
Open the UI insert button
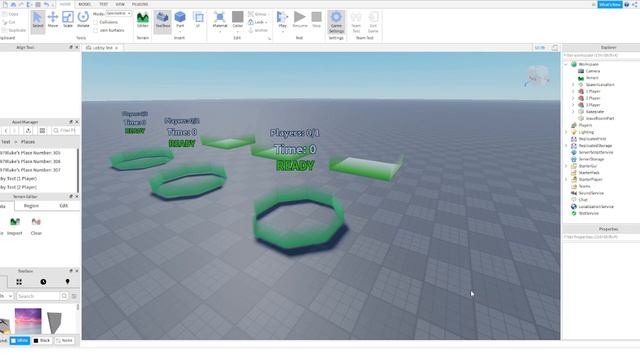point(198,20)
